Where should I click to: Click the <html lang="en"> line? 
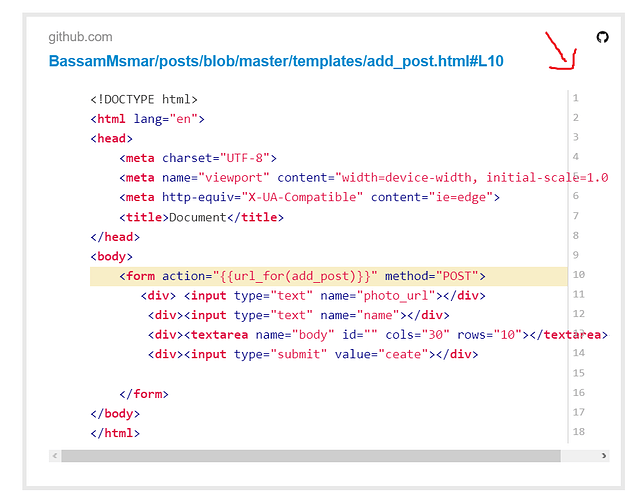point(148,119)
